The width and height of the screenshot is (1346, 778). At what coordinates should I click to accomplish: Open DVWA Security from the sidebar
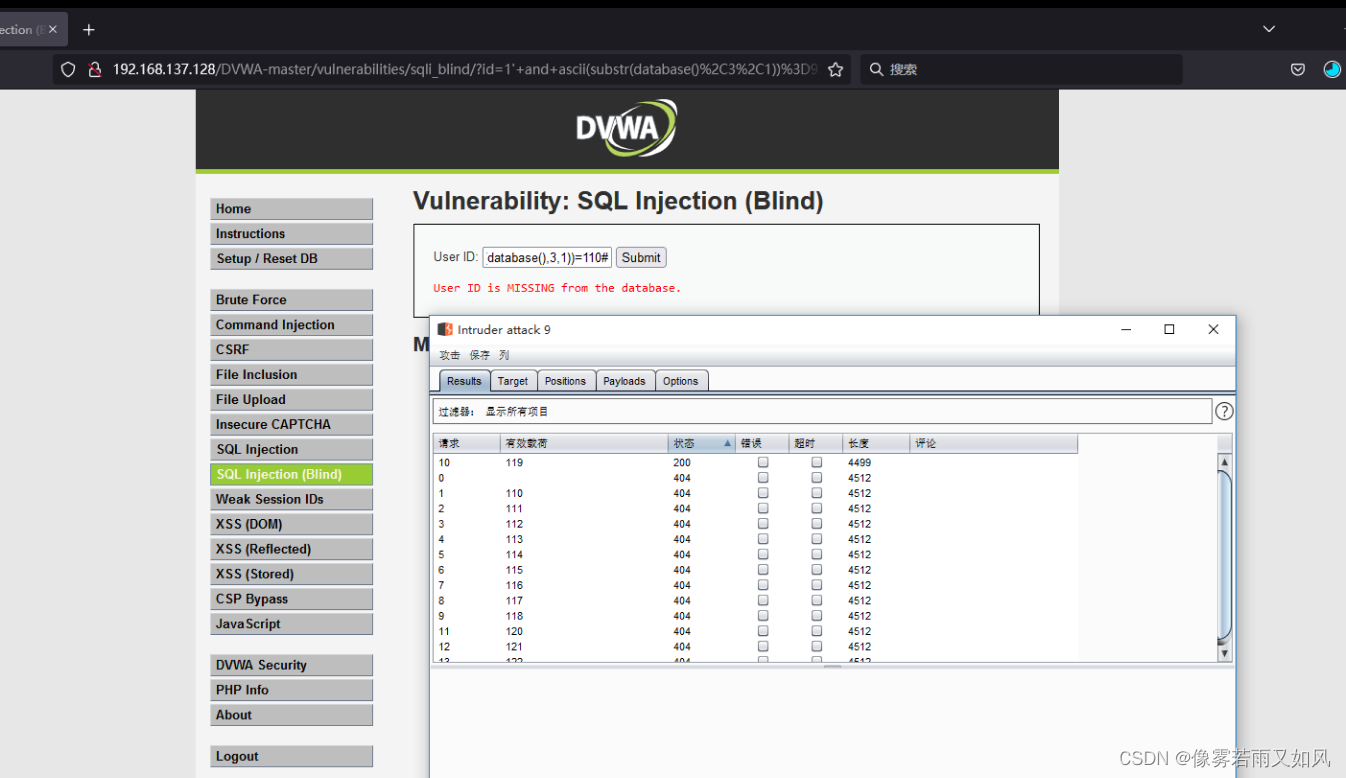tap(291, 664)
